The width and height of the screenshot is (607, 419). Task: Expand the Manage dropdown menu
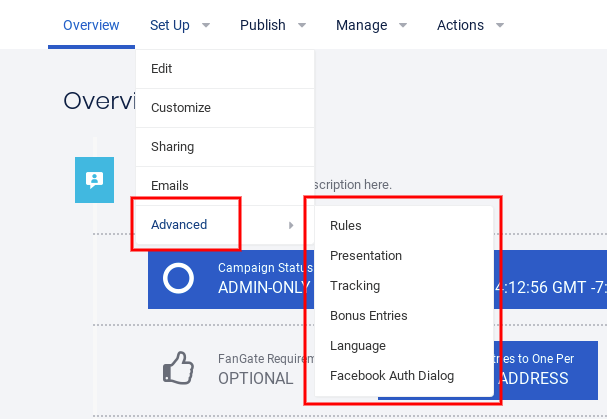pos(371,25)
